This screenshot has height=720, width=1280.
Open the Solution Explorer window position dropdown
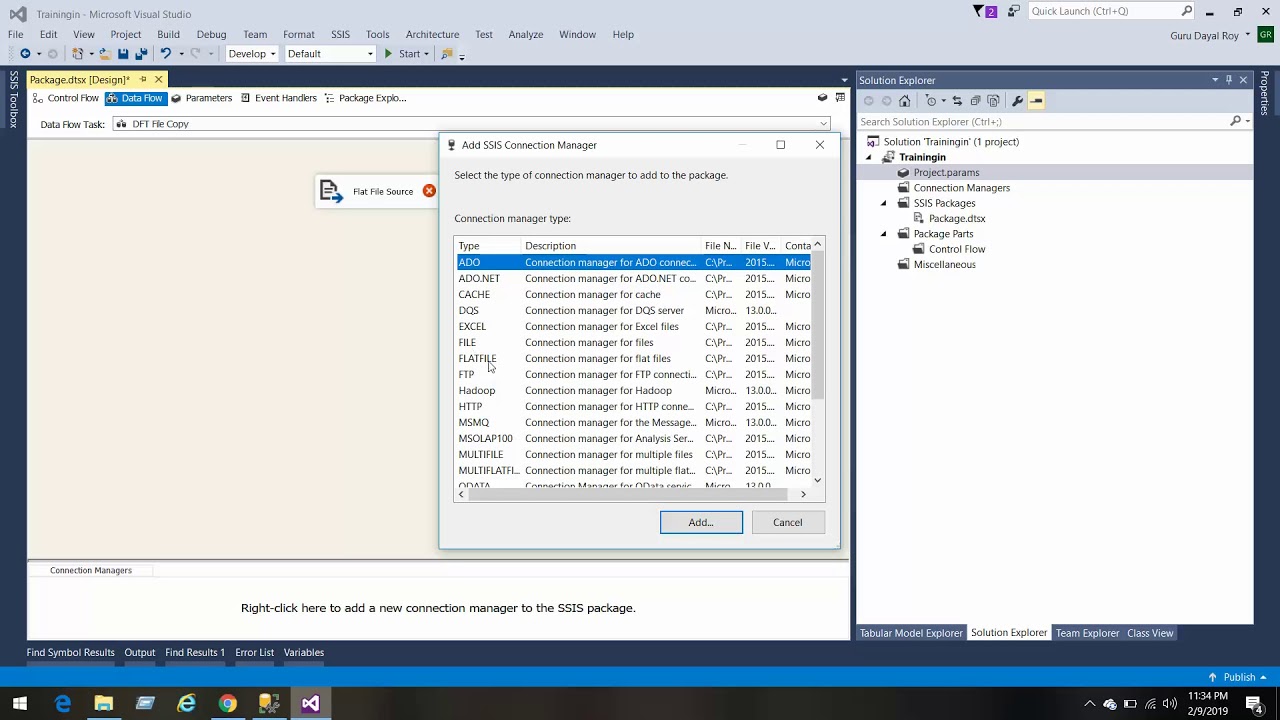click(1215, 80)
